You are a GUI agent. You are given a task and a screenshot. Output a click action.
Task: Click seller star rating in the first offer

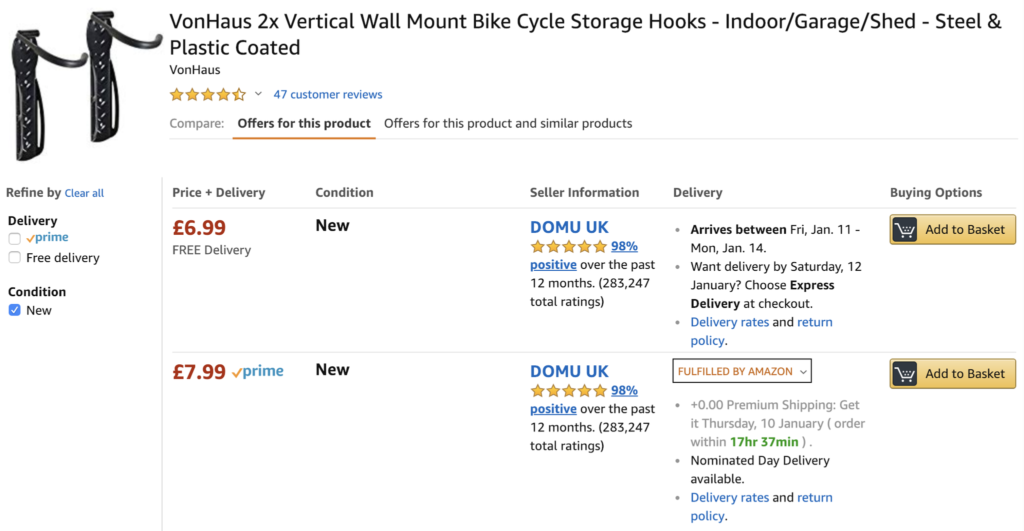coord(568,247)
